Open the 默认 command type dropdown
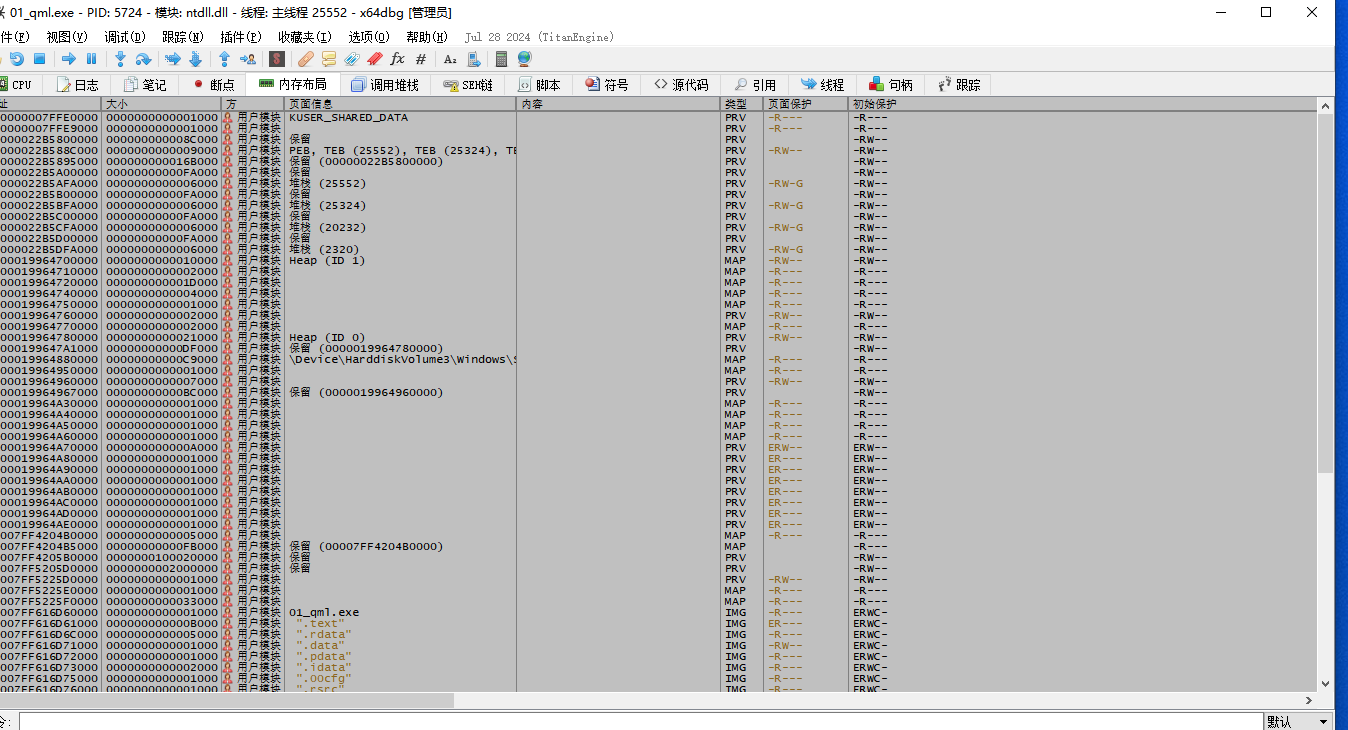 click(x=1298, y=721)
